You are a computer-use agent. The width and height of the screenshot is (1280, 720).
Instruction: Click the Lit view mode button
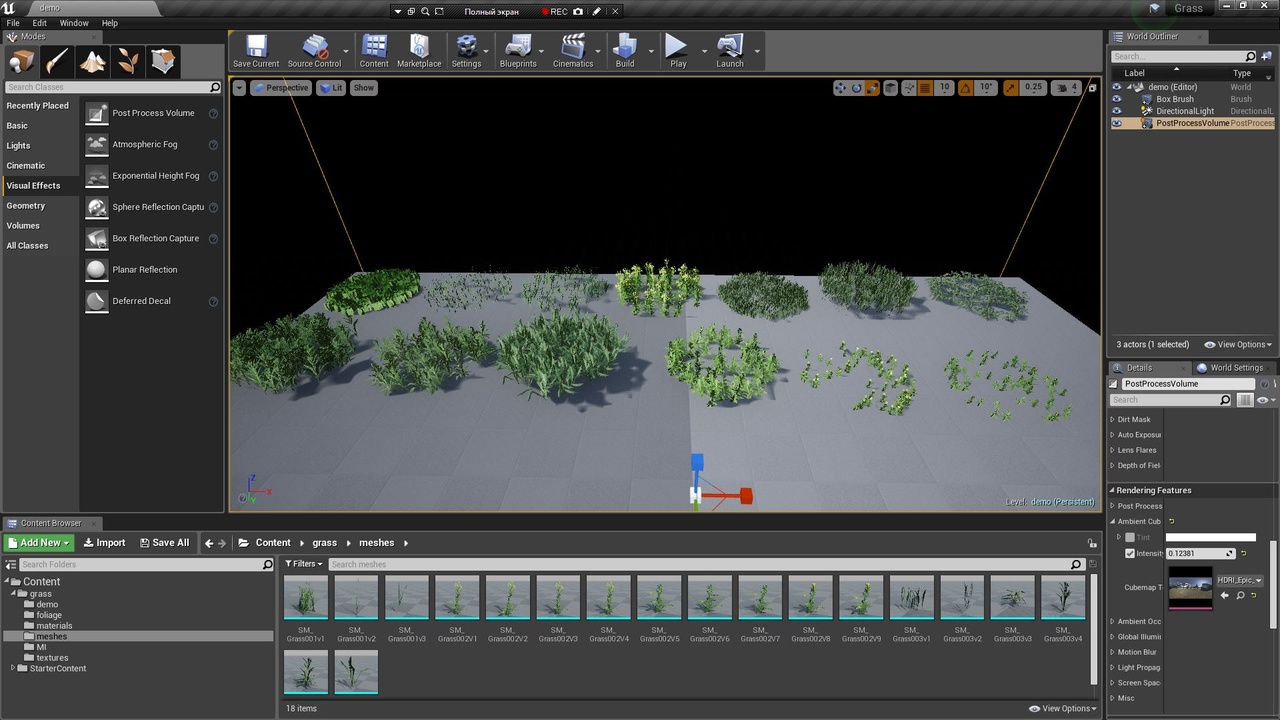[331, 88]
